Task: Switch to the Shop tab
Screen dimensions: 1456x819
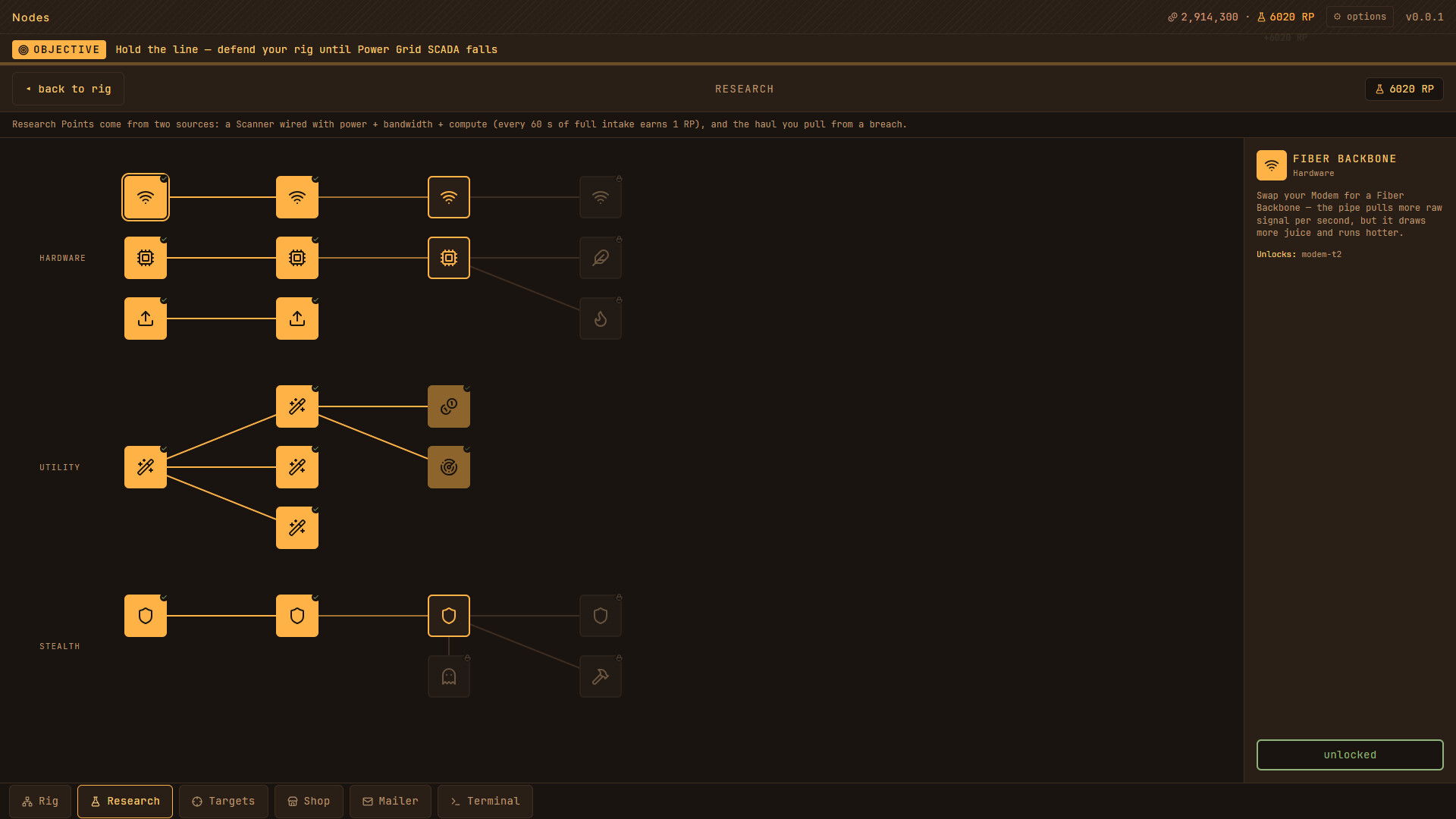Action: 309,802
